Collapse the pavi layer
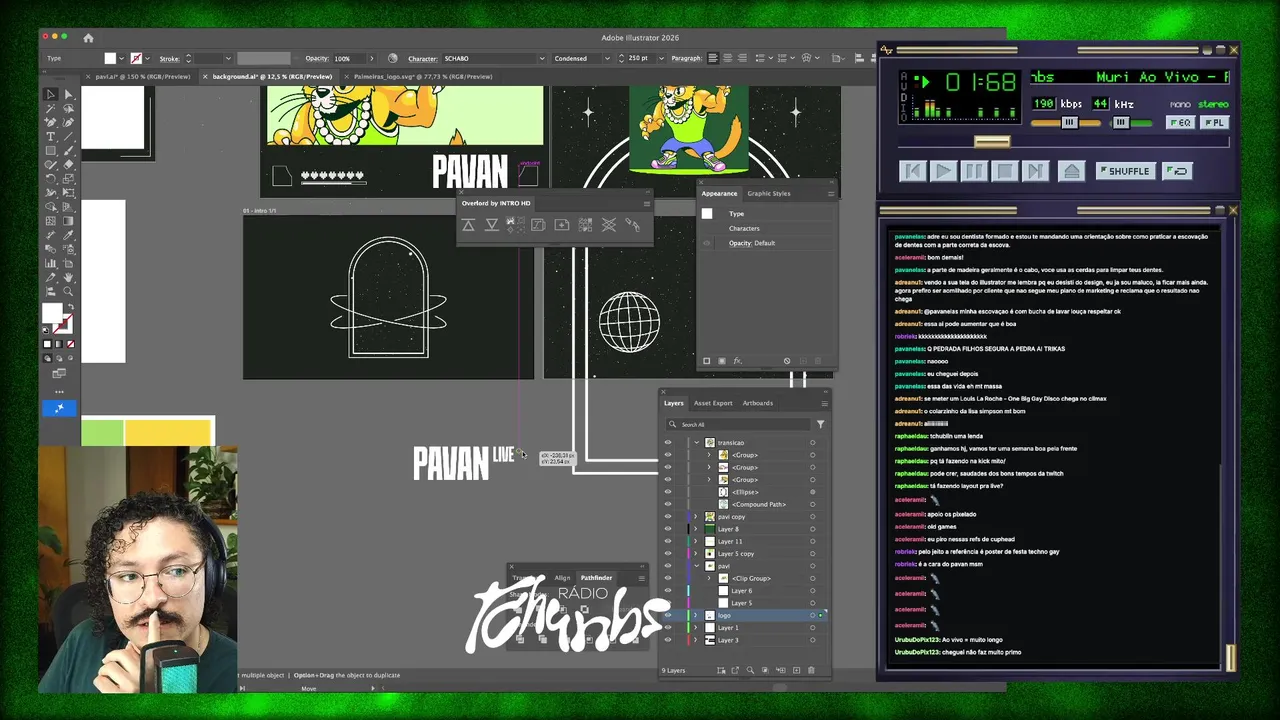Screen dimensions: 1280x720 697,566
